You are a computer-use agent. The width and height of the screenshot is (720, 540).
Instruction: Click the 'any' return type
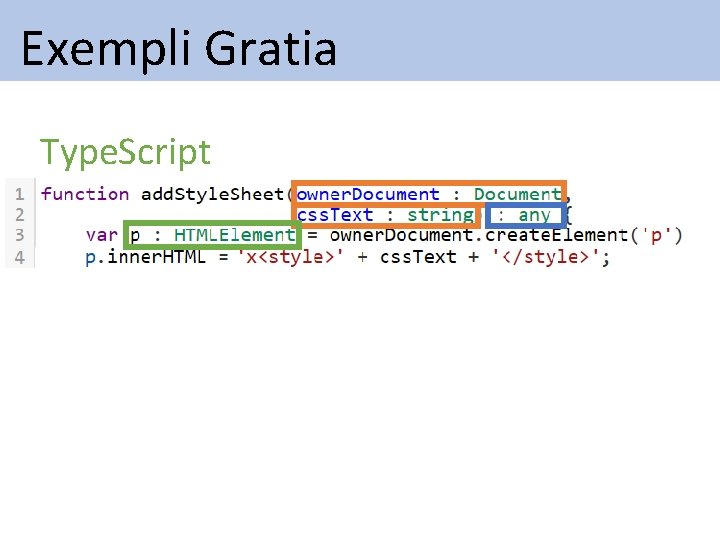pyautogui.click(x=534, y=215)
